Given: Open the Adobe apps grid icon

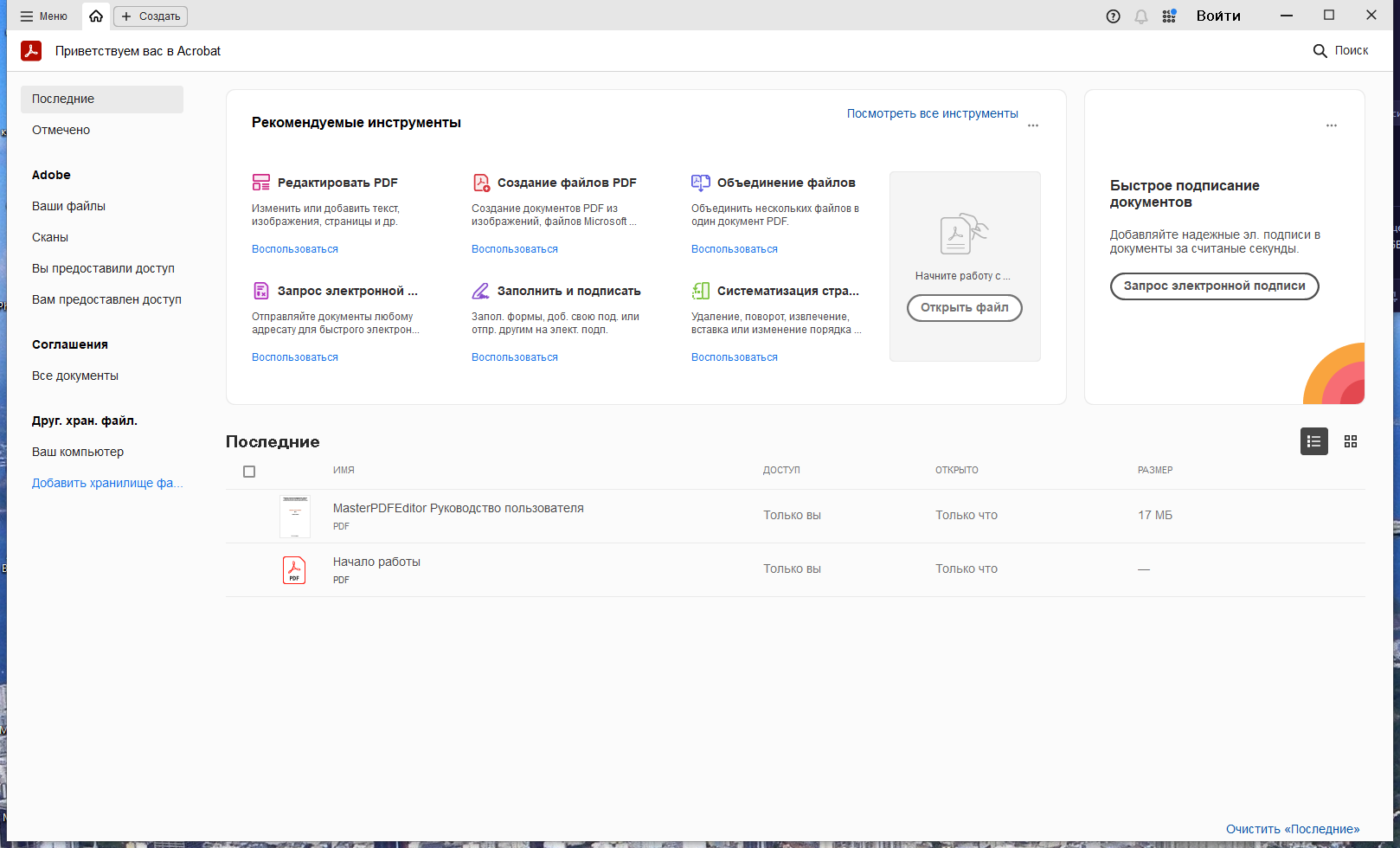Looking at the screenshot, I should click(1169, 16).
